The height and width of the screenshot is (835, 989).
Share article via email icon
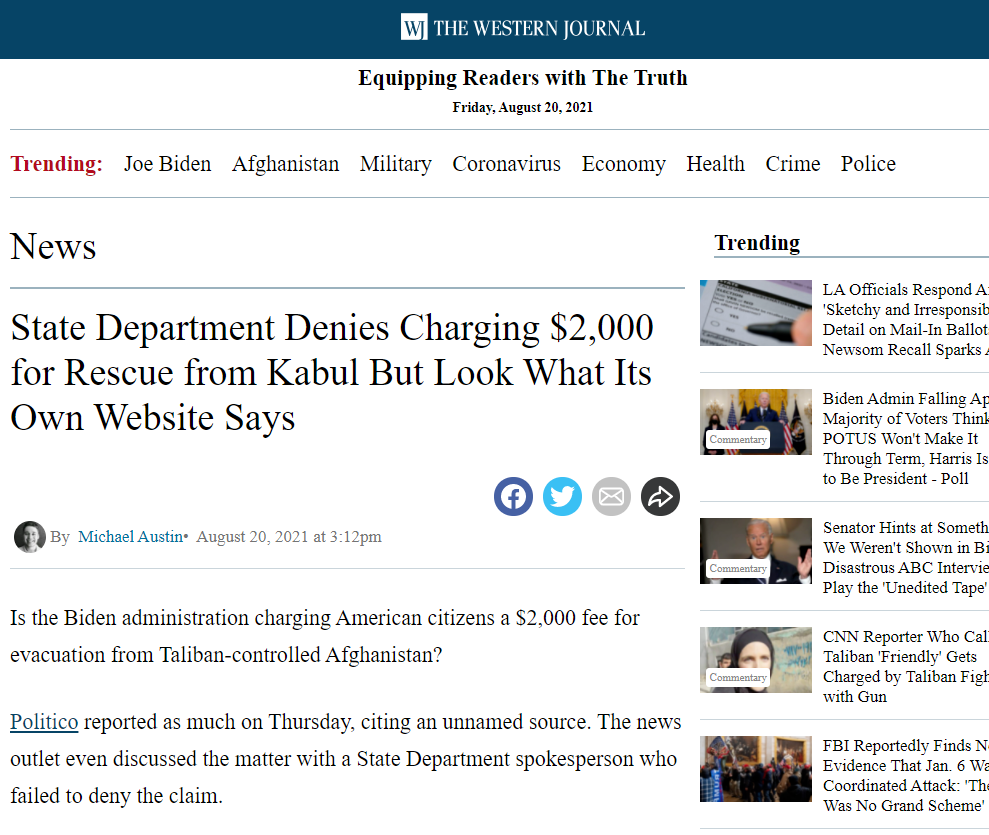click(x=611, y=496)
